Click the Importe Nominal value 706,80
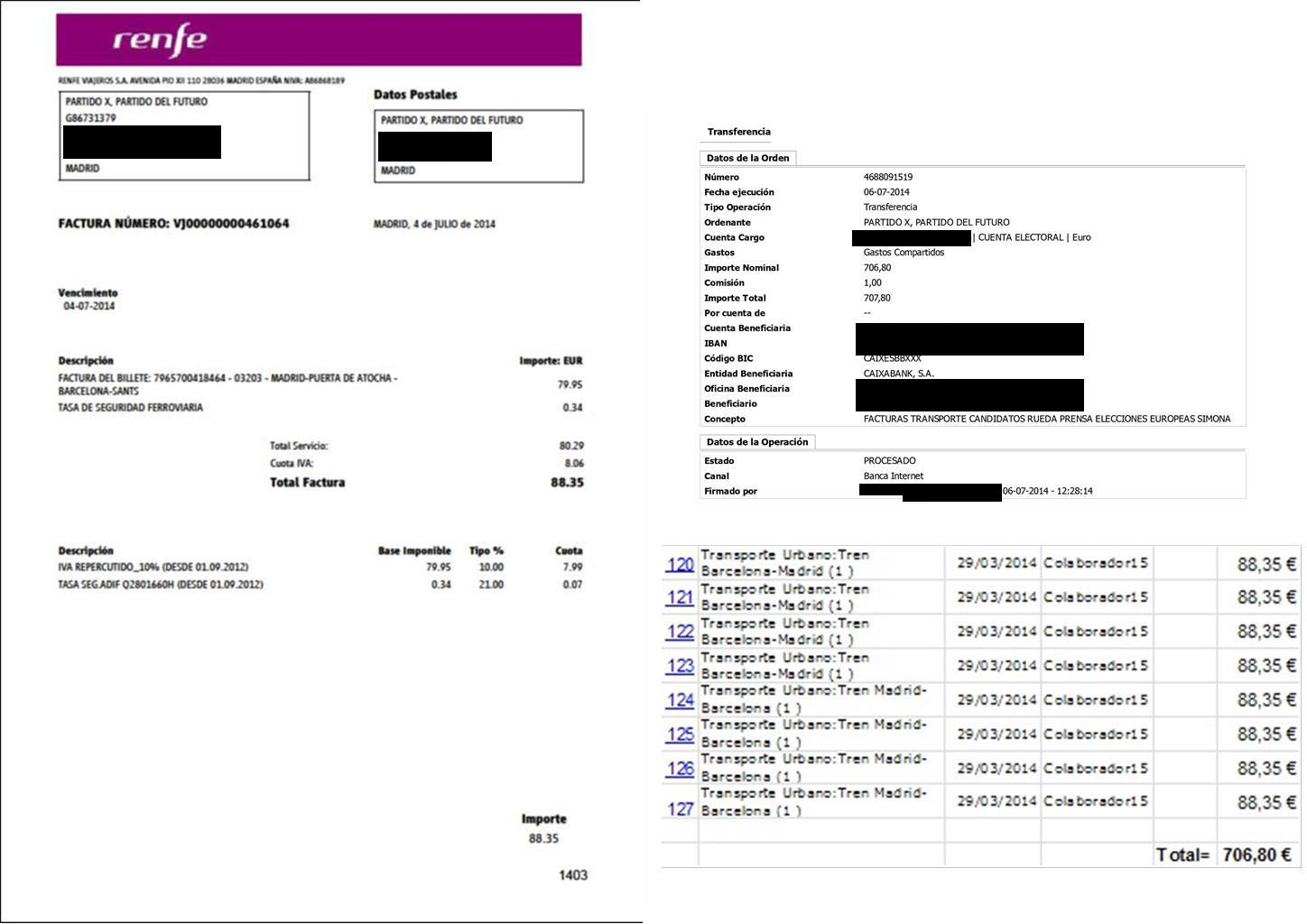 [x=877, y=268]
